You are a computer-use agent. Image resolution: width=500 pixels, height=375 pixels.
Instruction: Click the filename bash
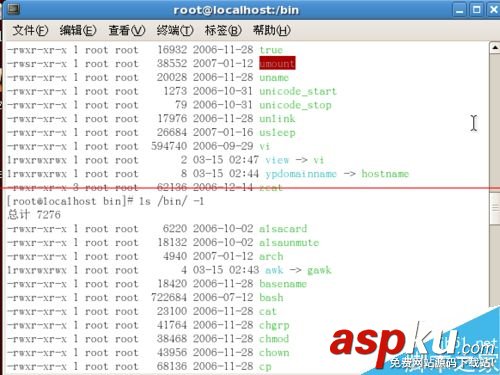[271, 297]
